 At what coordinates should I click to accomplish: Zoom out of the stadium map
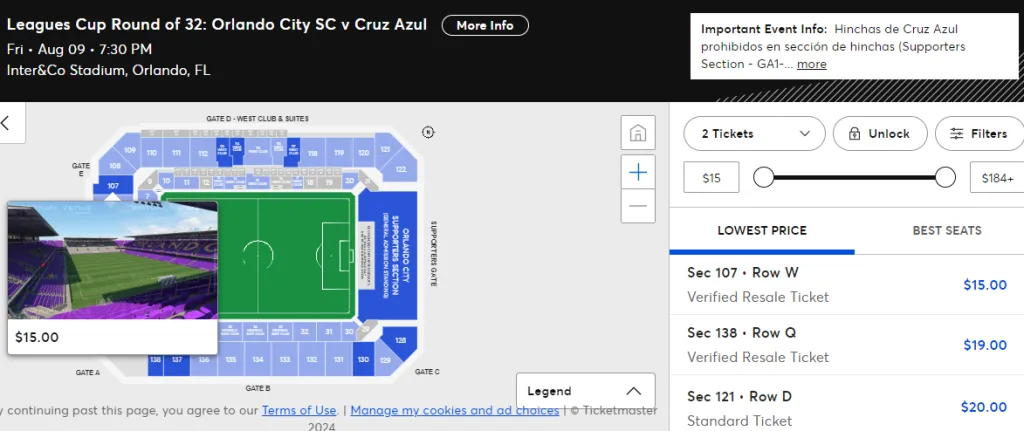click(x=638, y=206)
